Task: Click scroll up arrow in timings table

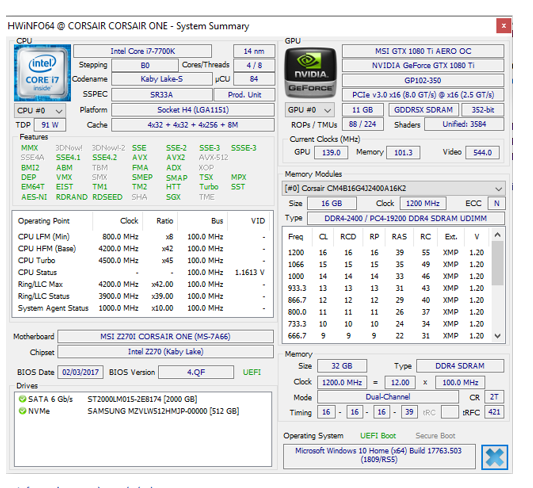Action: (x=498, y=235)
